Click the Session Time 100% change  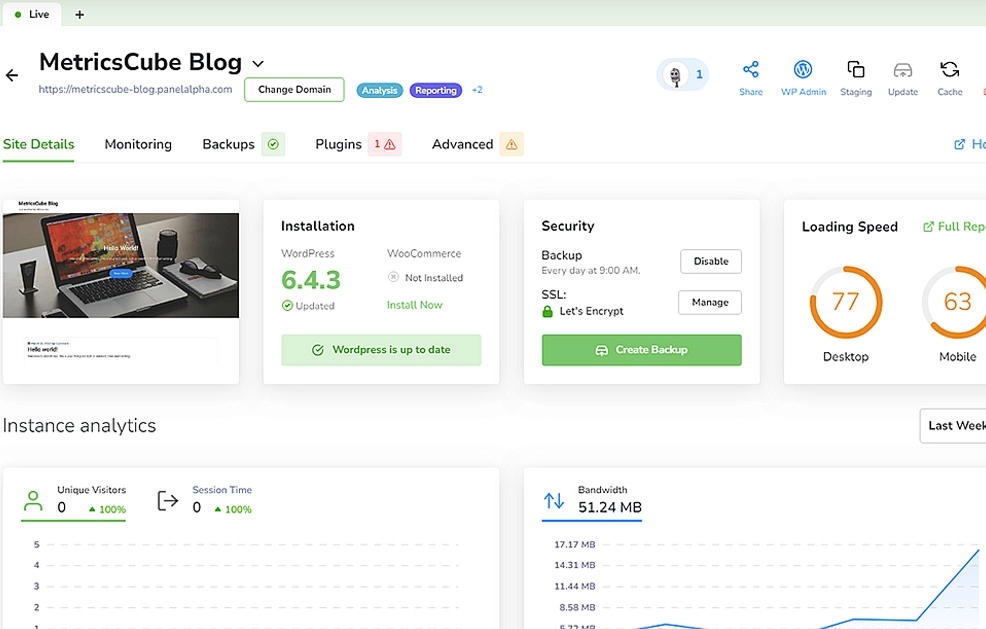233,509
